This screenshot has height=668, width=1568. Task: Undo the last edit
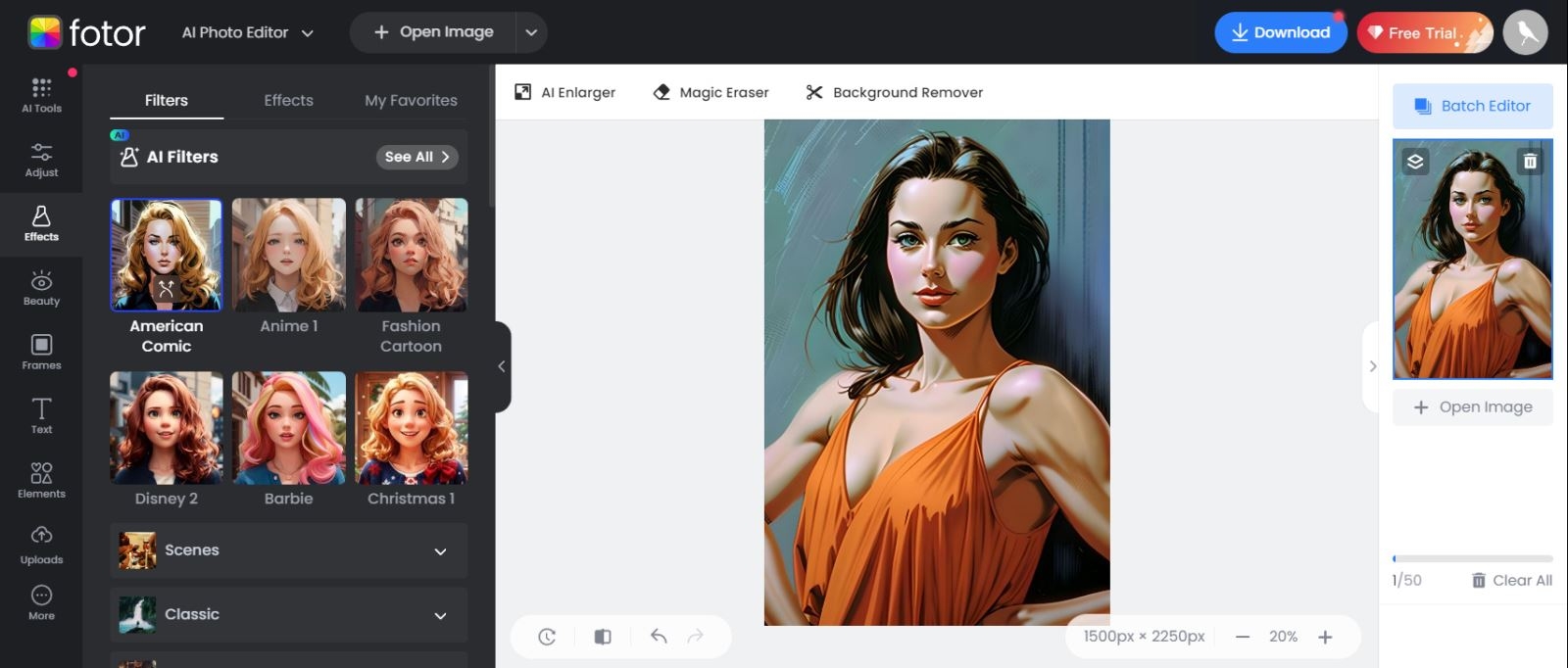pyautogui.click(x=659, y=637)
